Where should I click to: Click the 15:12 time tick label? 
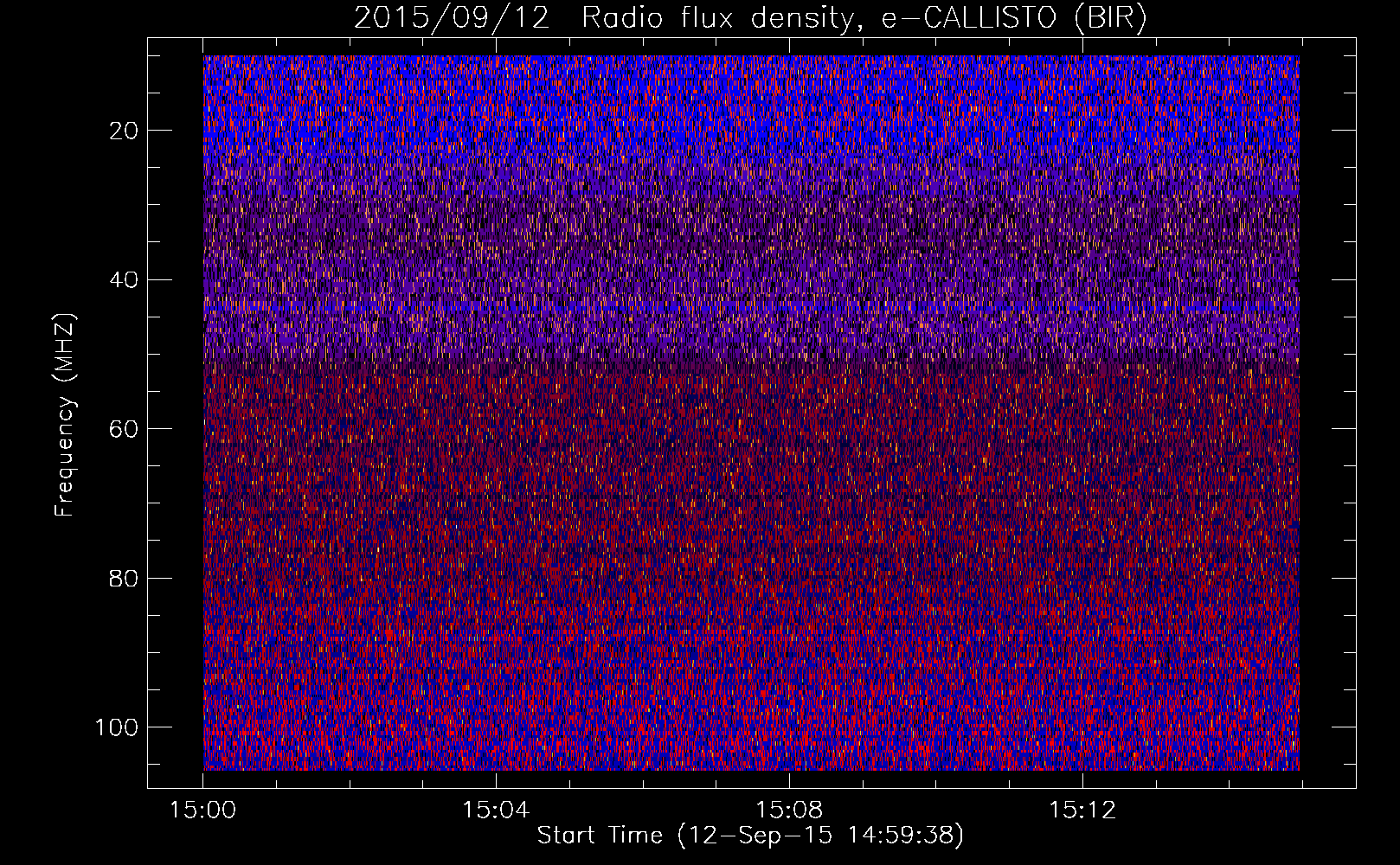[x=1082, y=811]
